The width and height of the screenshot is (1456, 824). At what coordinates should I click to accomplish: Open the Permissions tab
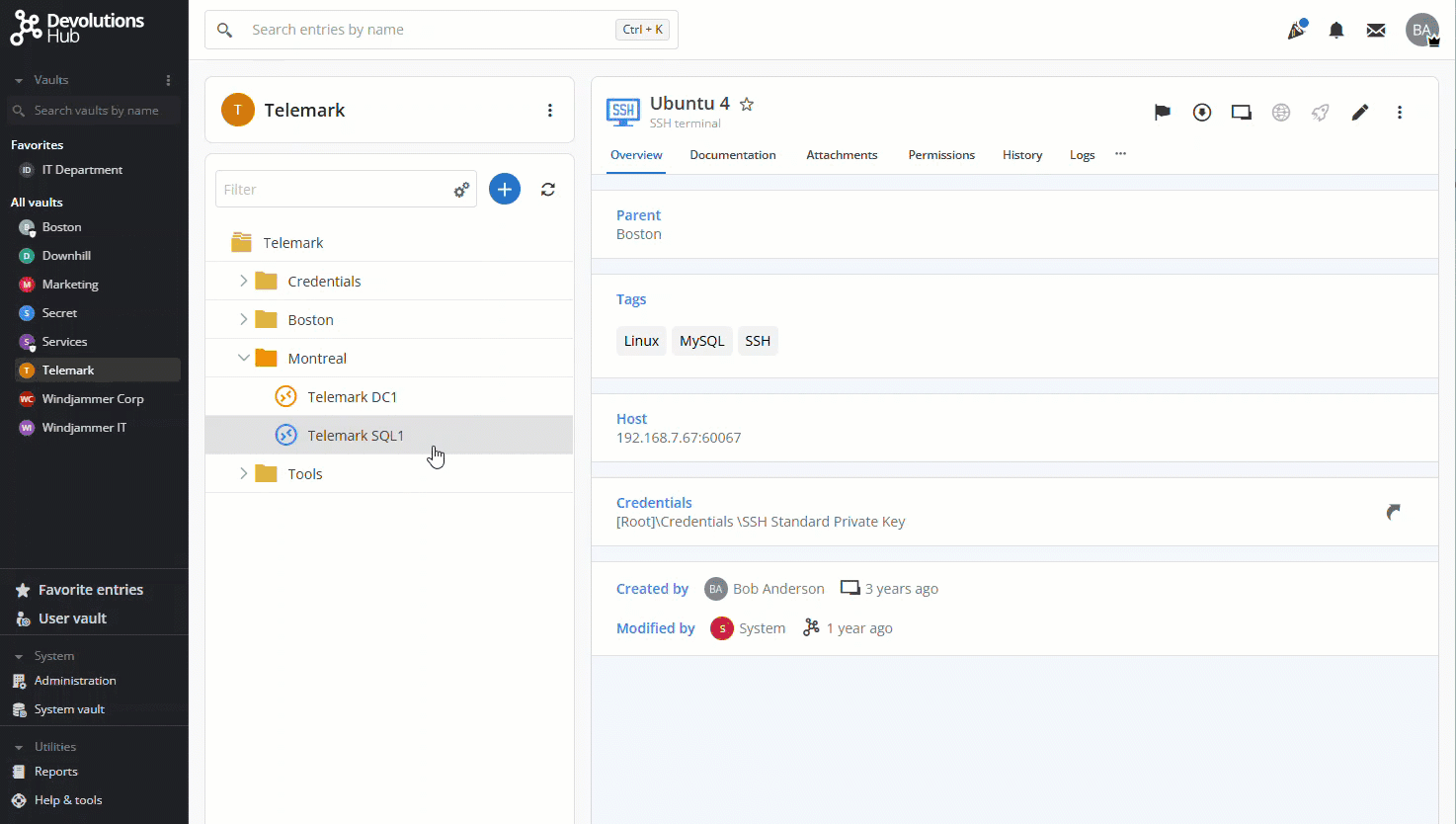(940, 155)
